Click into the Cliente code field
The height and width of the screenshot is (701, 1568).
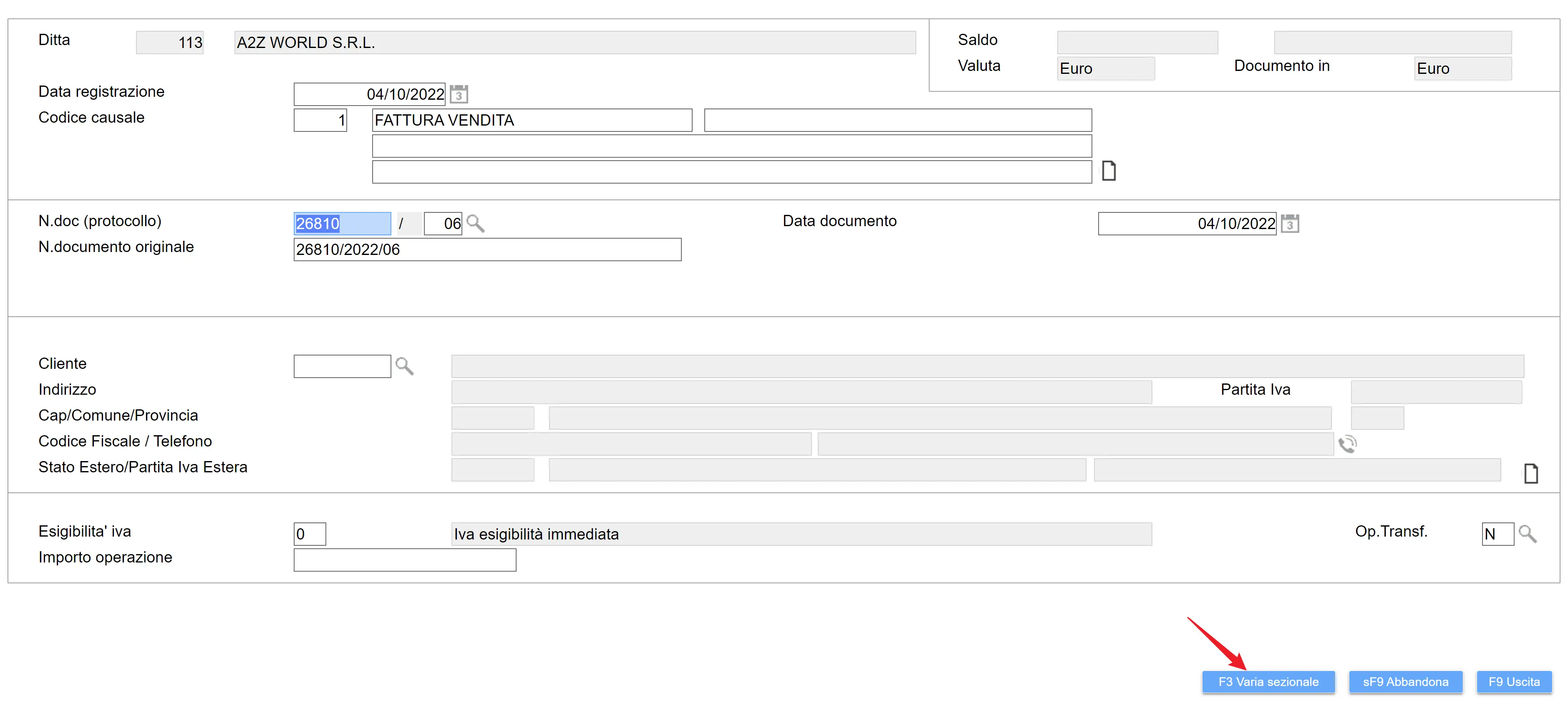point(341,366)
